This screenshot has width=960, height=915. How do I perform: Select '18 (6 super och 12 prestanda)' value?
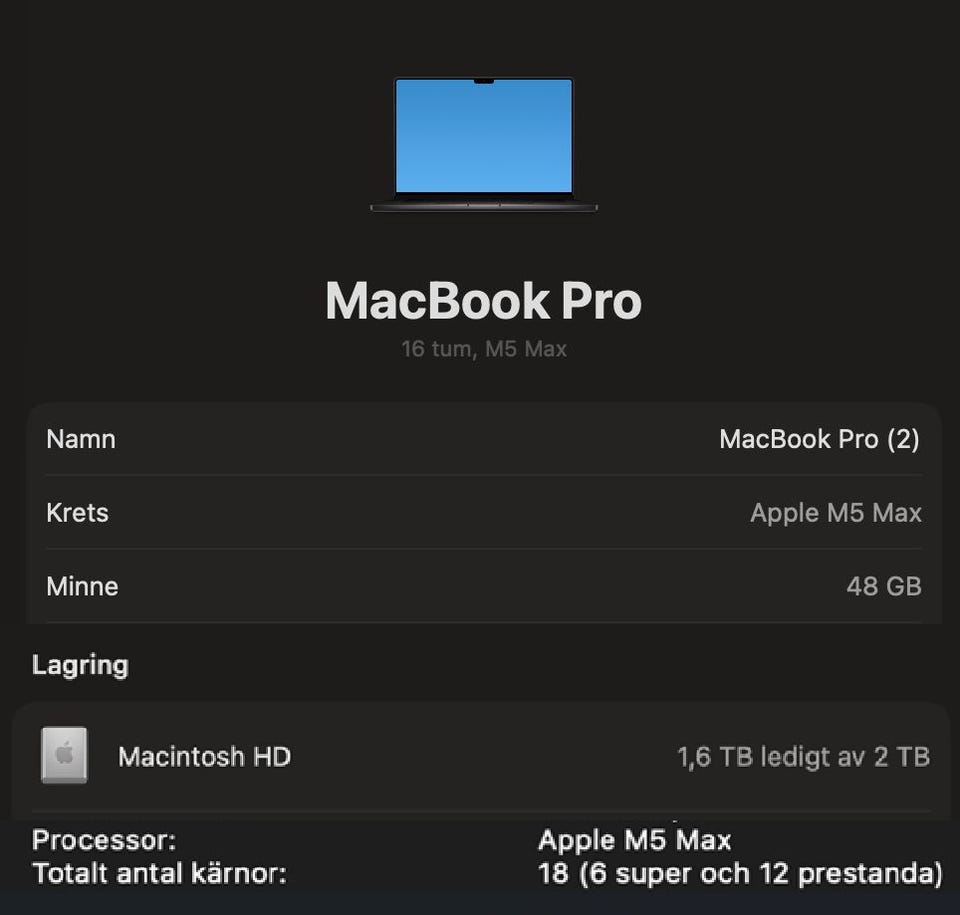click(740, 874)
